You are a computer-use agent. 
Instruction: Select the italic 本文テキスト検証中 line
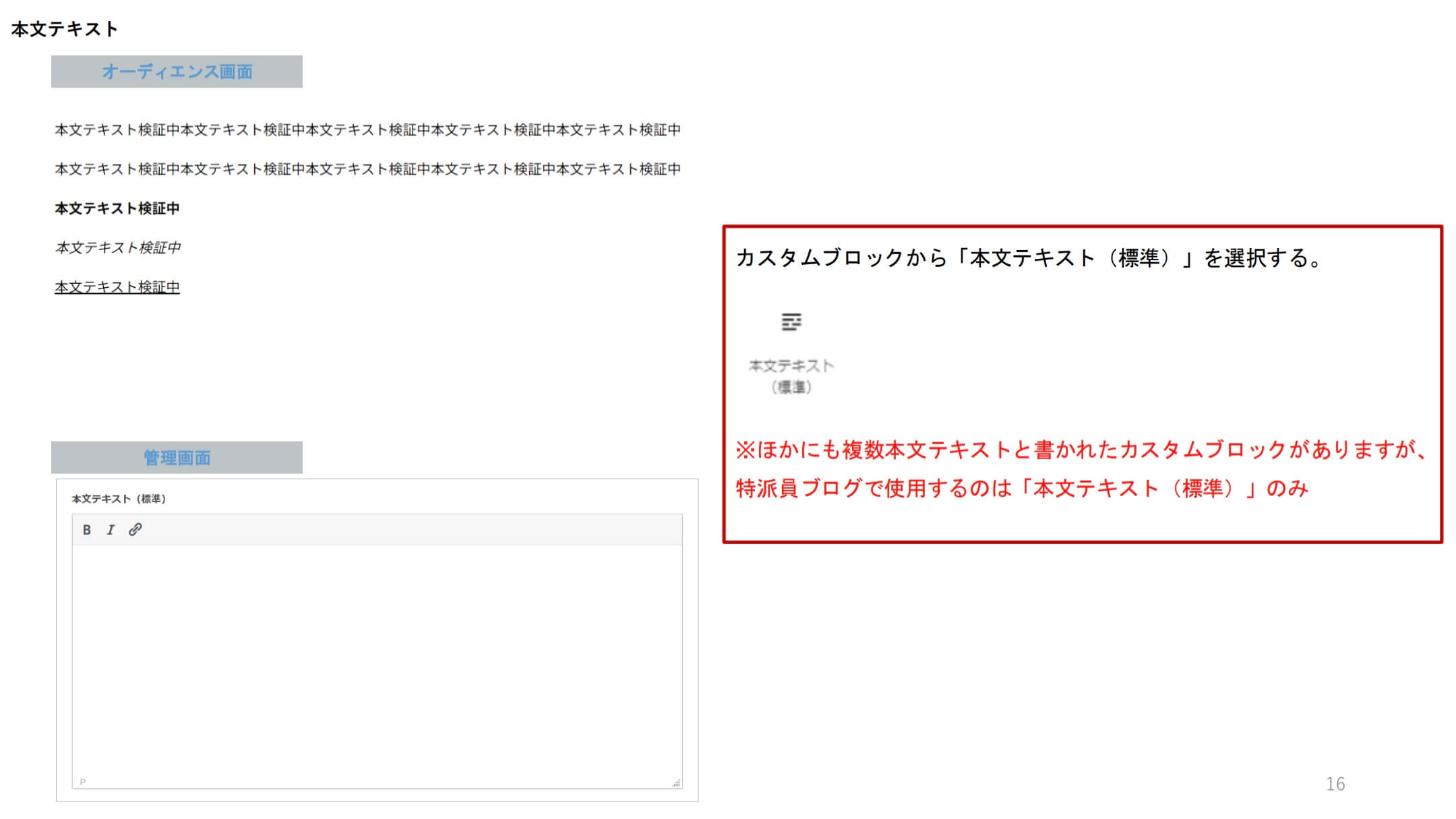(118, 247)
